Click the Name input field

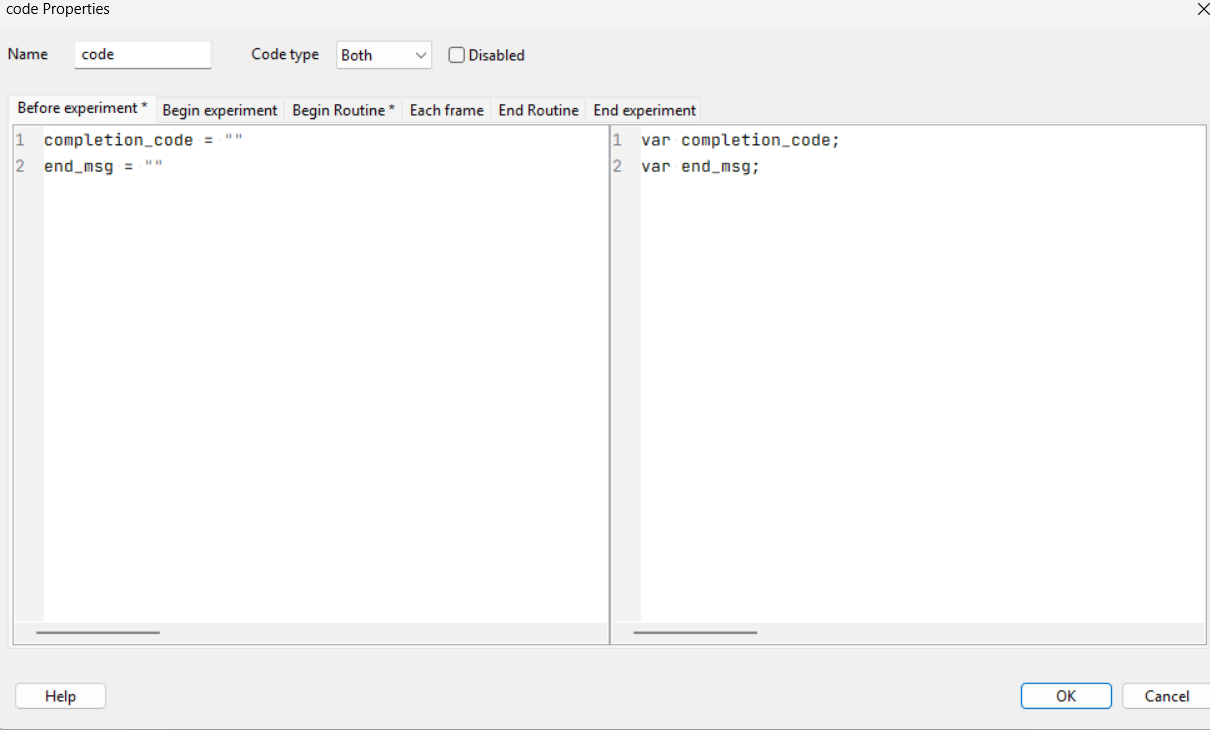pyautogui.click(x=143, y=55)
